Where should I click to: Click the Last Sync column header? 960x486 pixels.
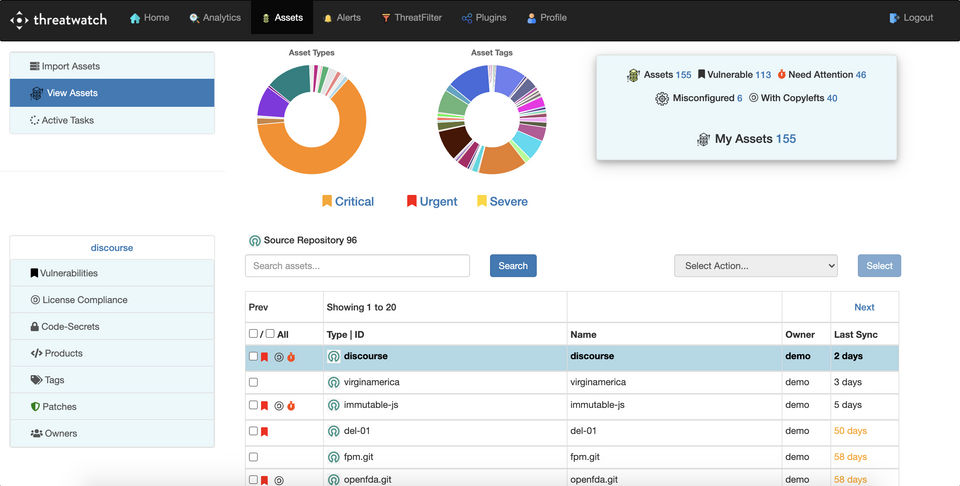pyautogui.click(x=855, y=334)
